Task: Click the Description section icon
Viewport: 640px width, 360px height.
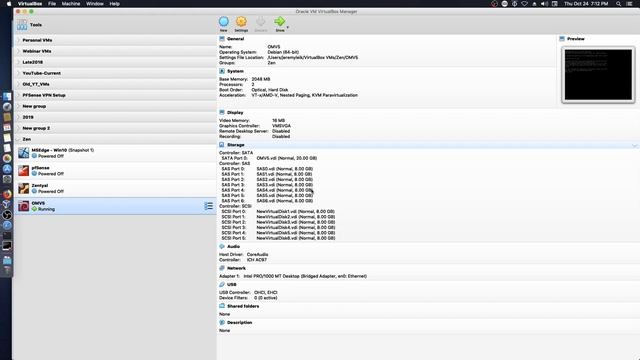Action: click(222, 322)
